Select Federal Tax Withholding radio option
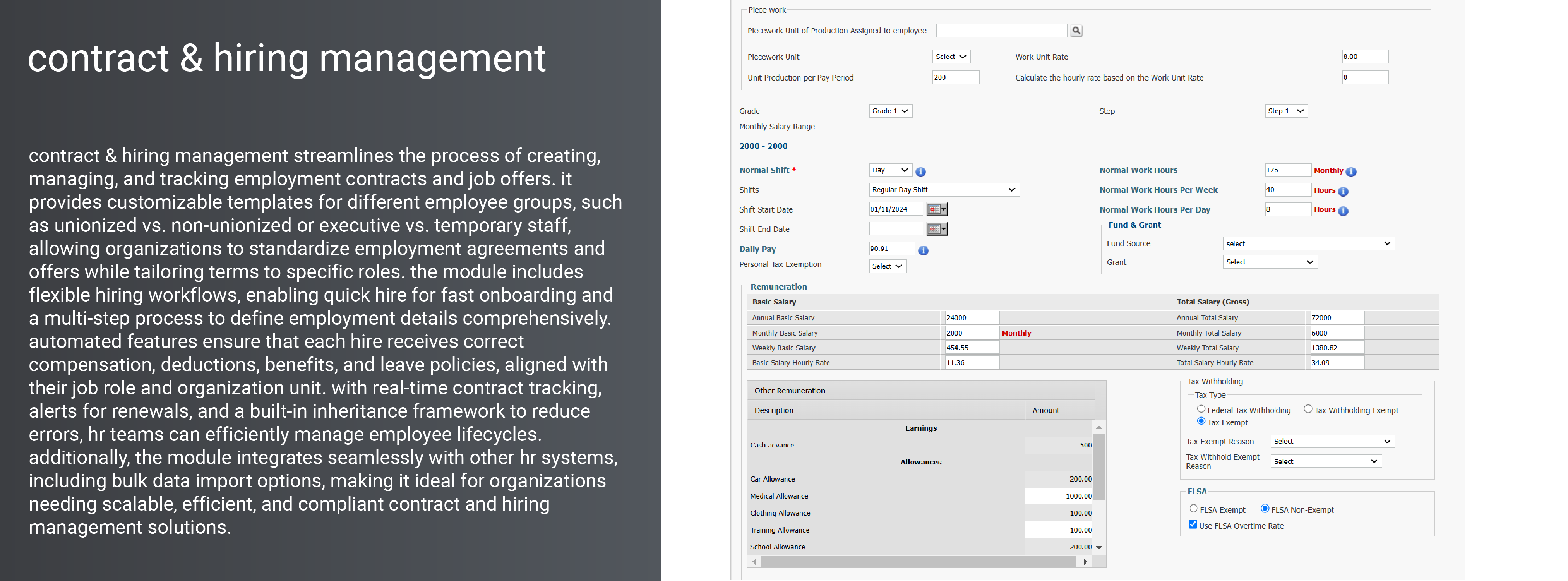 tap(1201, 409)
